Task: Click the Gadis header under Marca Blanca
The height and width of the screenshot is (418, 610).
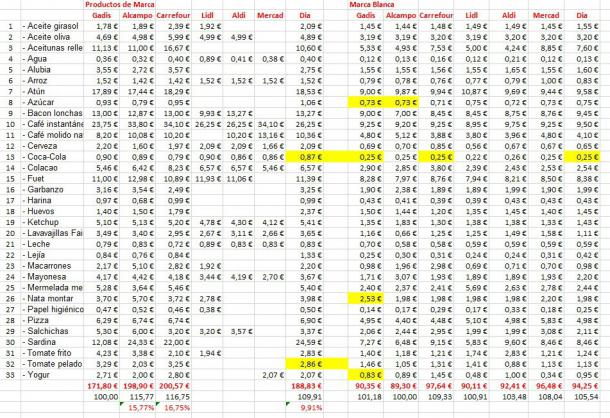Action: tap(366, 16)
